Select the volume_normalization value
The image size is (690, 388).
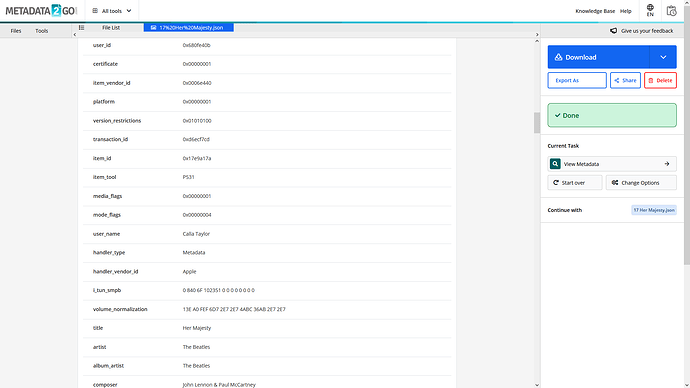pos(234,309)
